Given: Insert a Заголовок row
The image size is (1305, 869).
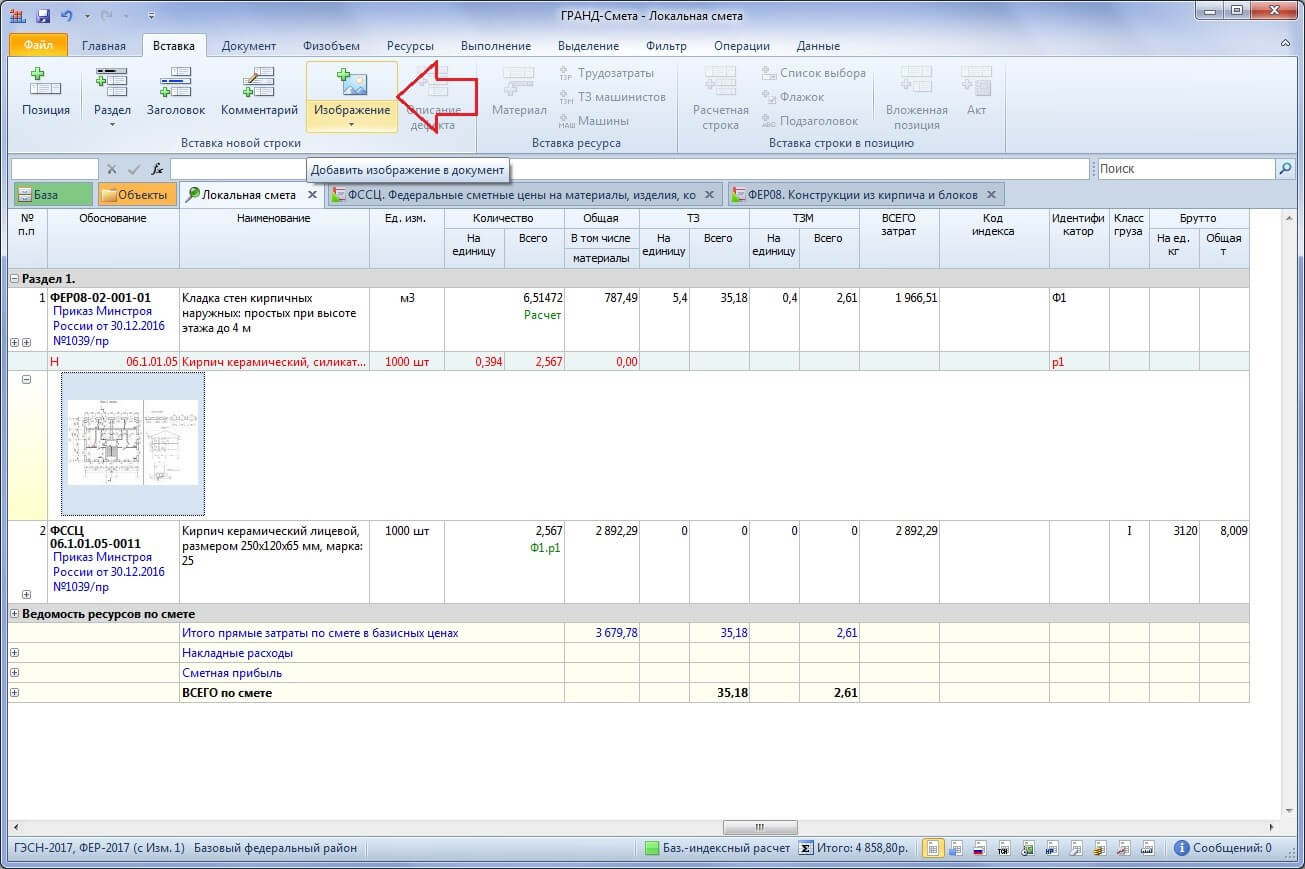Looking at the screenshot, I should [x=175, y=92].
